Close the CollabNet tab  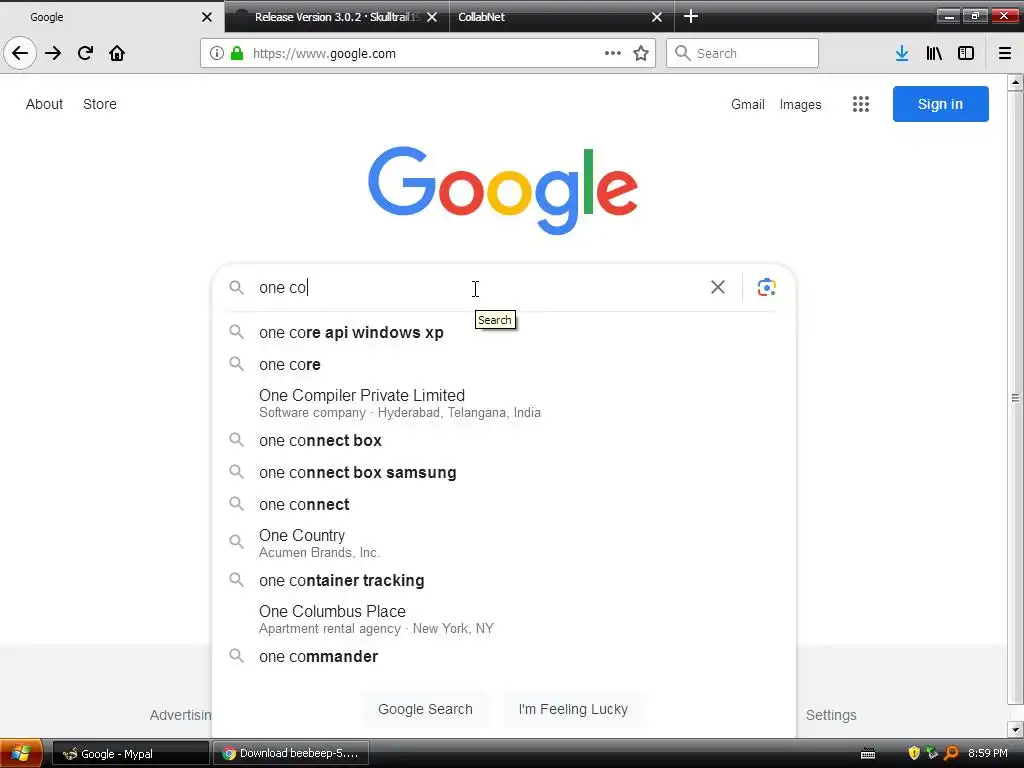(657, 17)
